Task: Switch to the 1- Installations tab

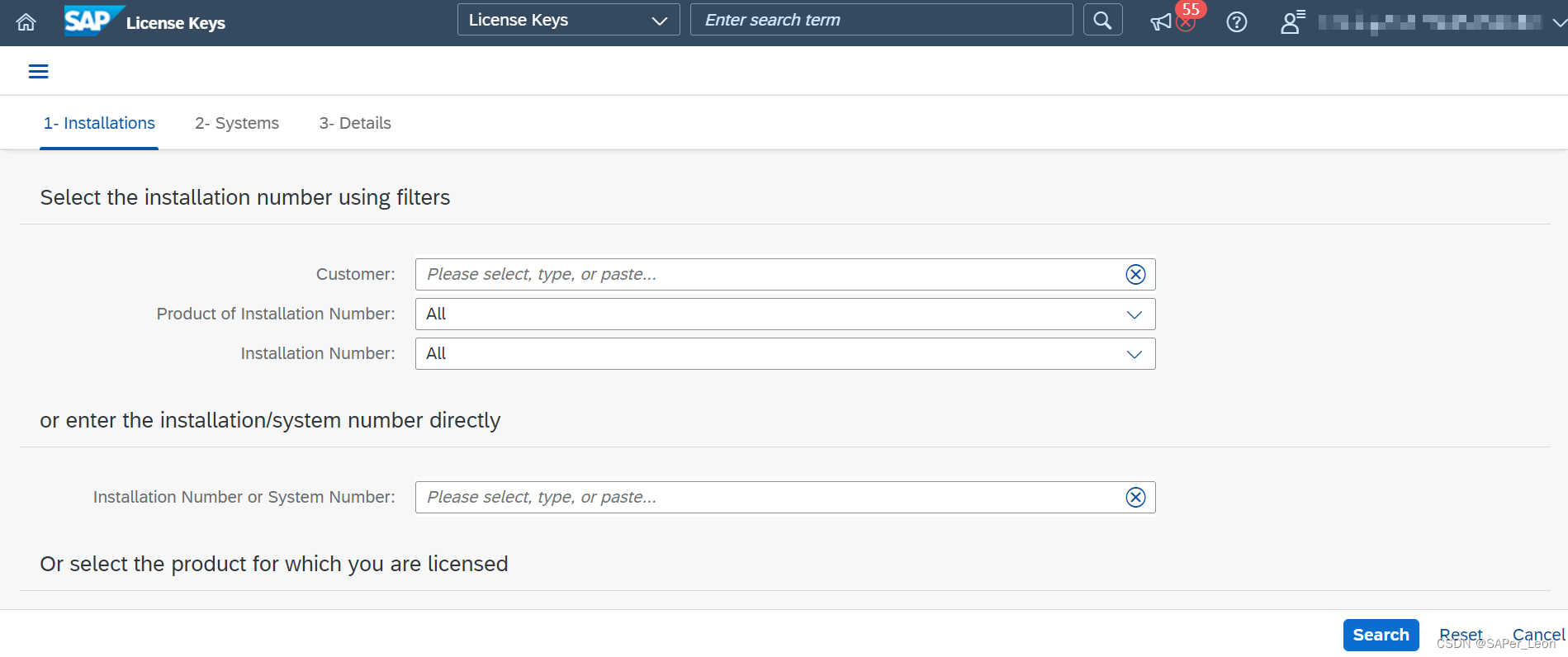Action: click(99, 123)
